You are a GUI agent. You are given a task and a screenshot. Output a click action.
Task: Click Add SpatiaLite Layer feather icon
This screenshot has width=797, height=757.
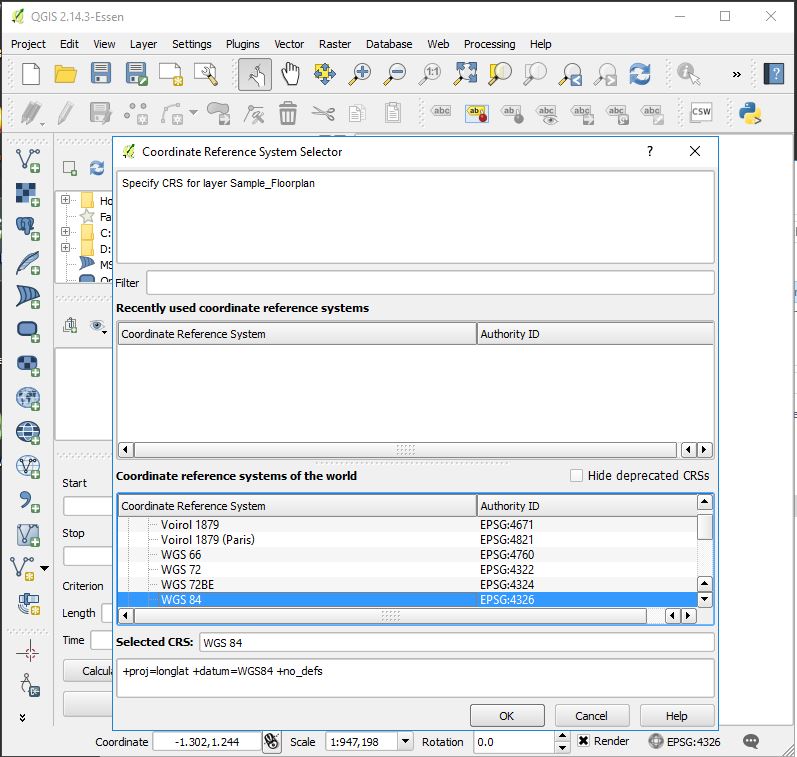(28, 263)
